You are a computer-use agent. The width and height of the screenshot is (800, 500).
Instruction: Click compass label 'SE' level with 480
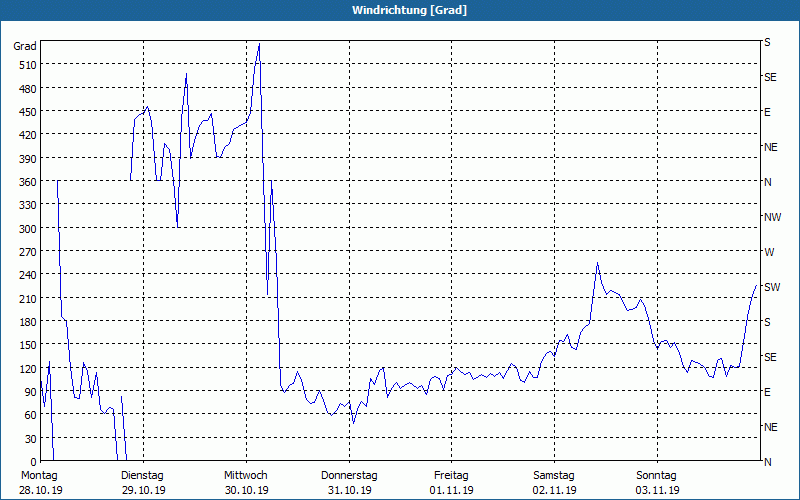pos(770,77)
